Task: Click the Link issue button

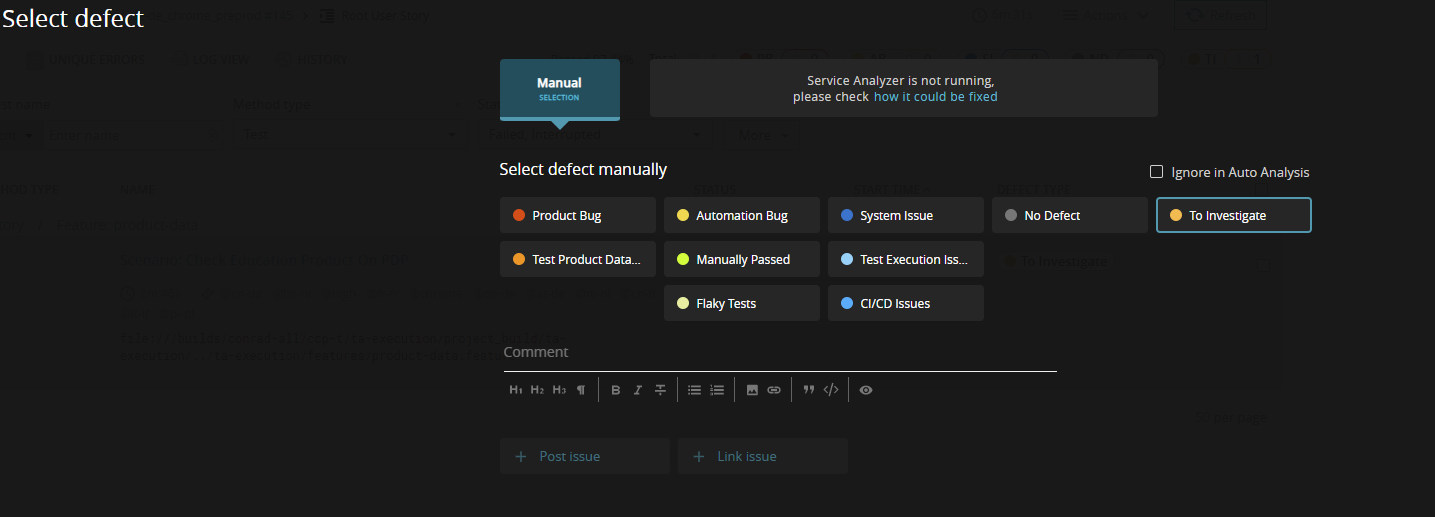Action: tap(763, 456)
